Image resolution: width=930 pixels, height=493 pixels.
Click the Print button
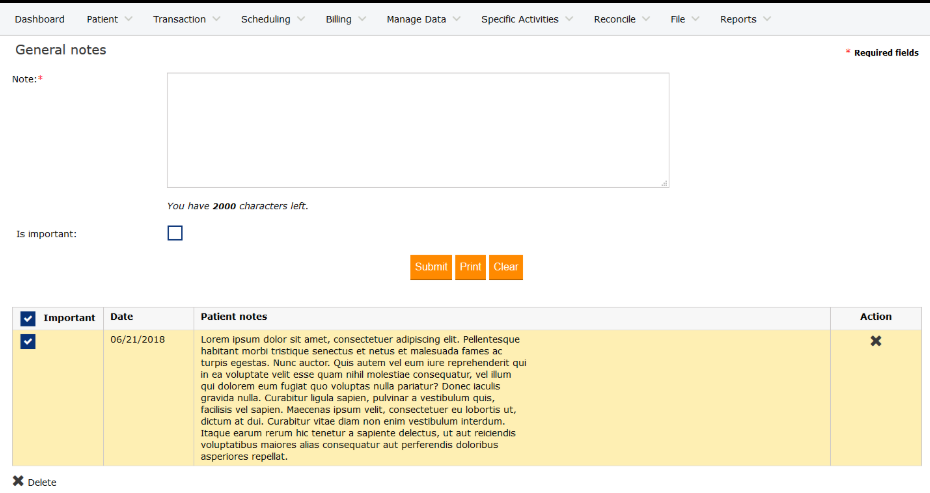pos(470,267)
